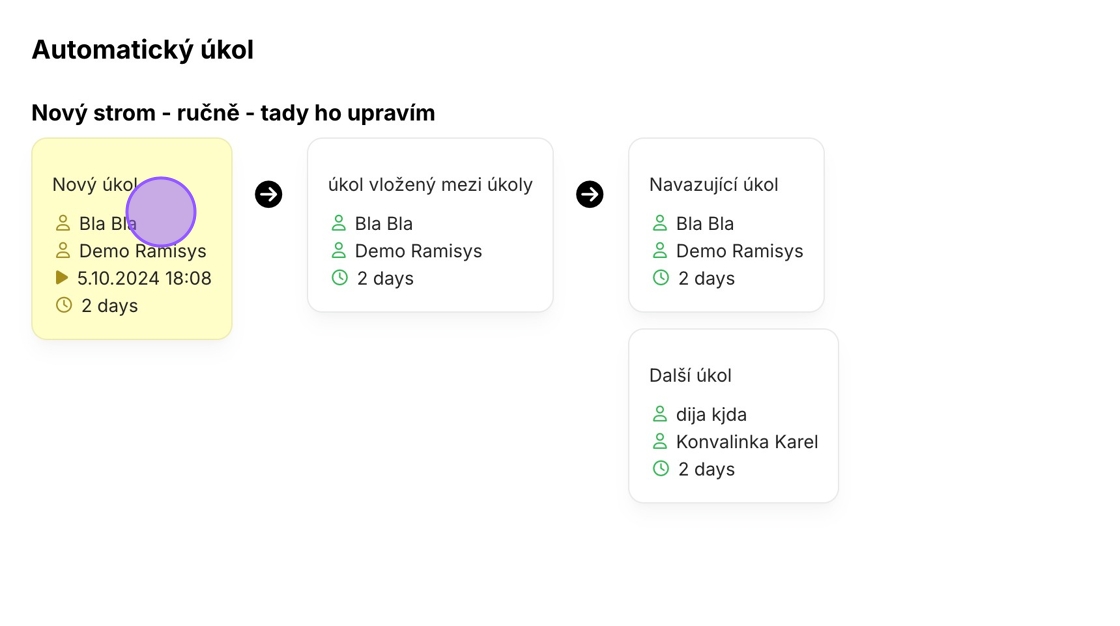Click clock icon in Další úkol card
The image size is (1120, 626).
click(661, 469)
